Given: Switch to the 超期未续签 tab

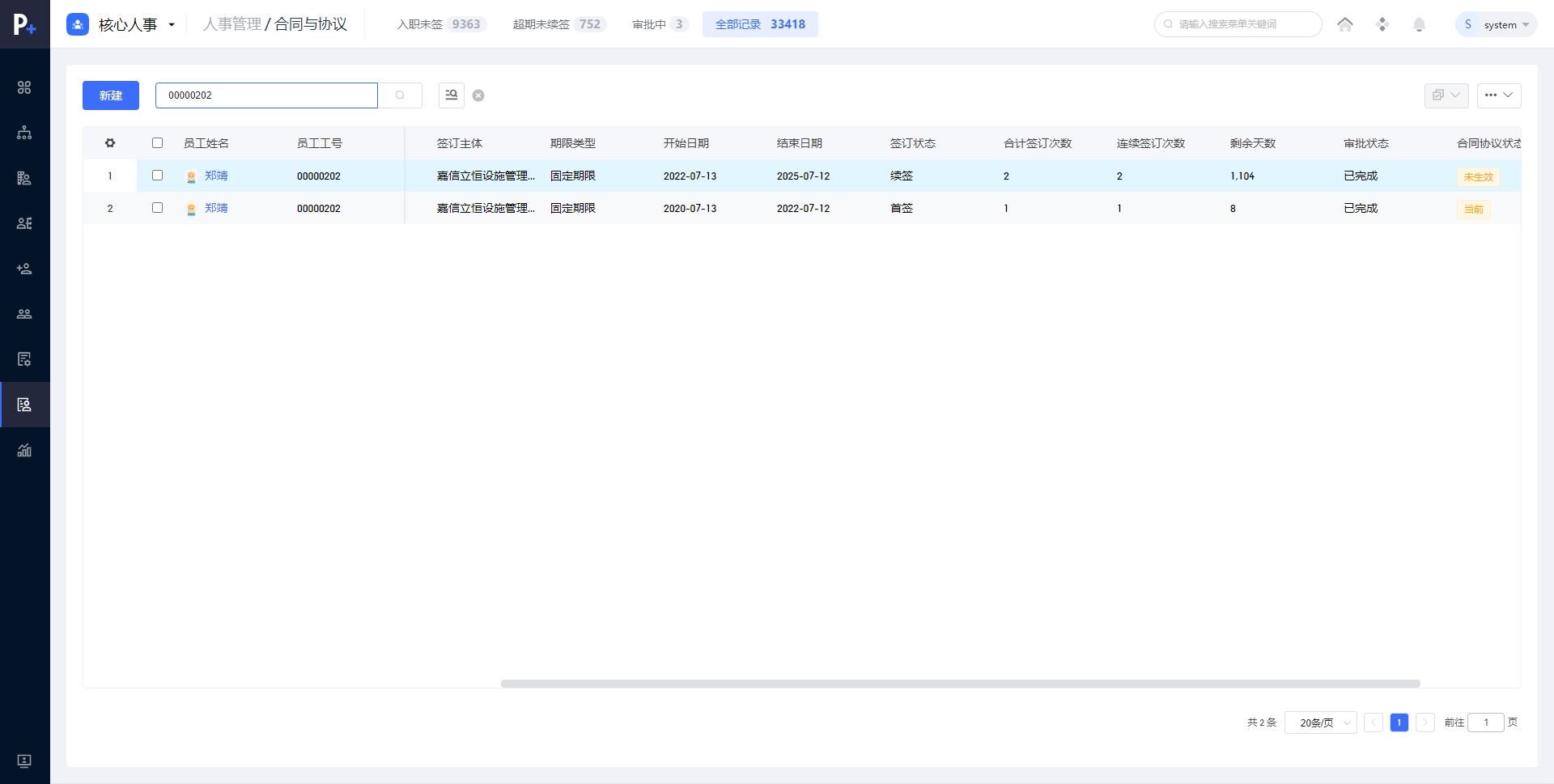Looking at the screenshot, I should click(x=558, y=24).
